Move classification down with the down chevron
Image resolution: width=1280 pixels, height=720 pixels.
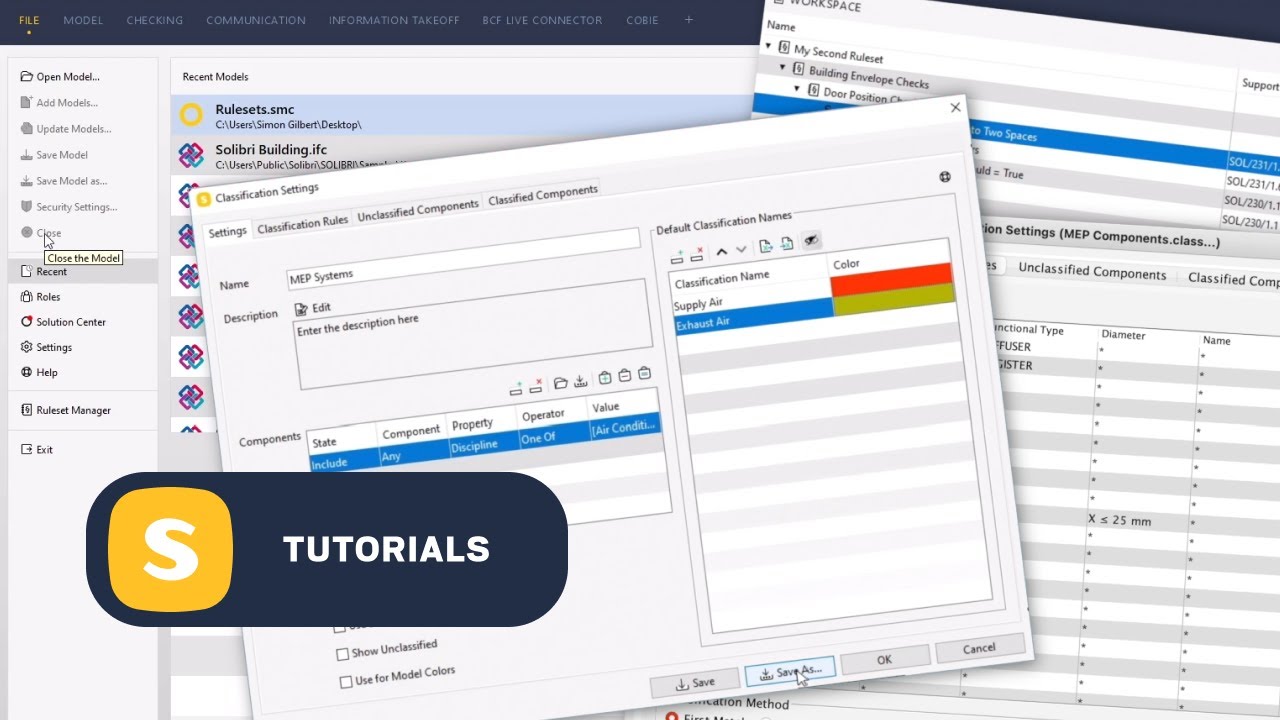(741, 249)
